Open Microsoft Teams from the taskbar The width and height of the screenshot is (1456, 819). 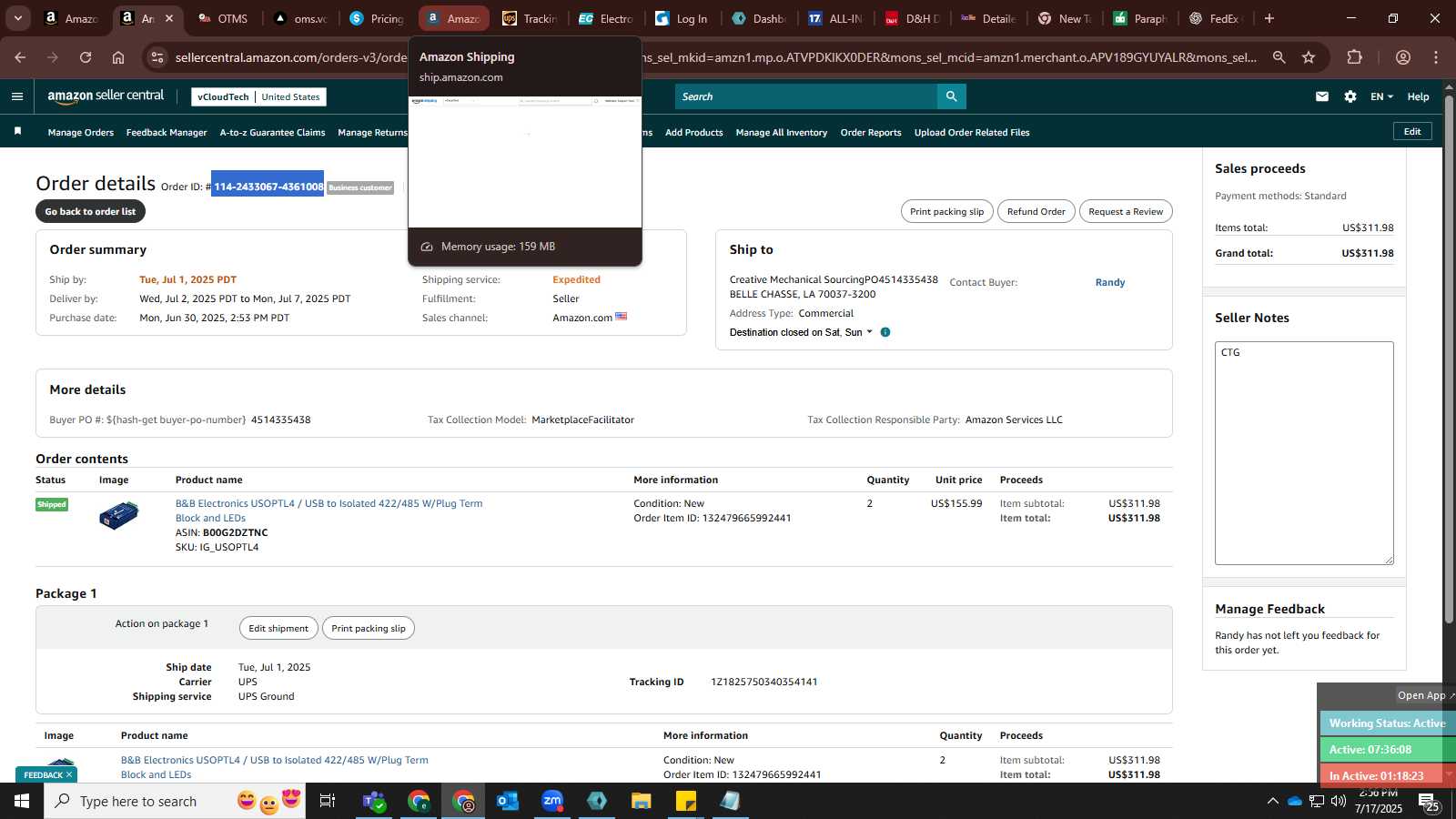pos(373,801)
